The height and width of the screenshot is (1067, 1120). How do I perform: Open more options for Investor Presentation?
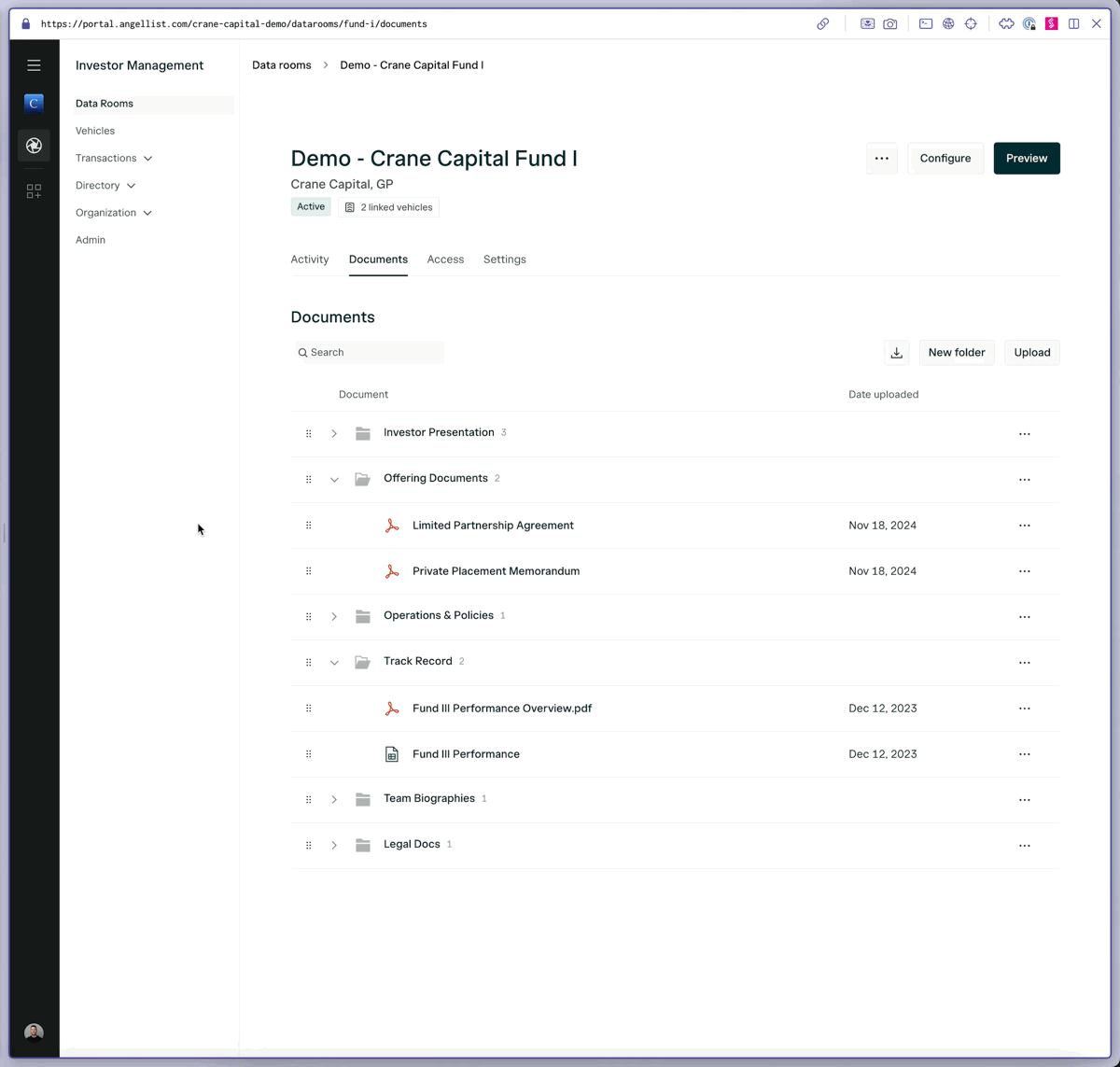tap(1025, 434)
